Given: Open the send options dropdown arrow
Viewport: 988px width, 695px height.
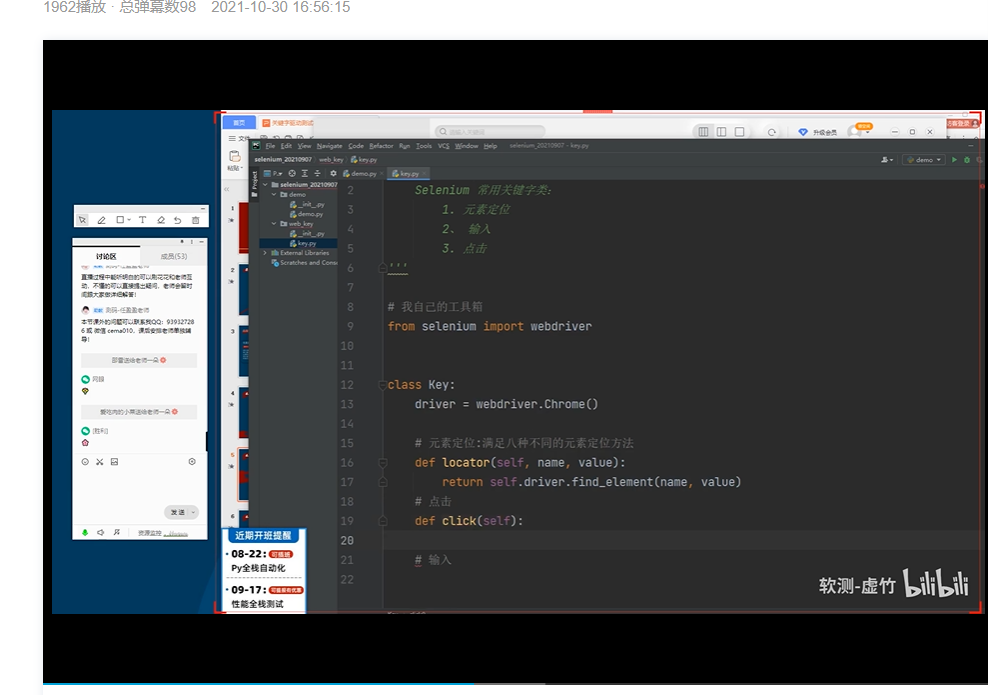Looking at the screenshot, I should (193, 512).
